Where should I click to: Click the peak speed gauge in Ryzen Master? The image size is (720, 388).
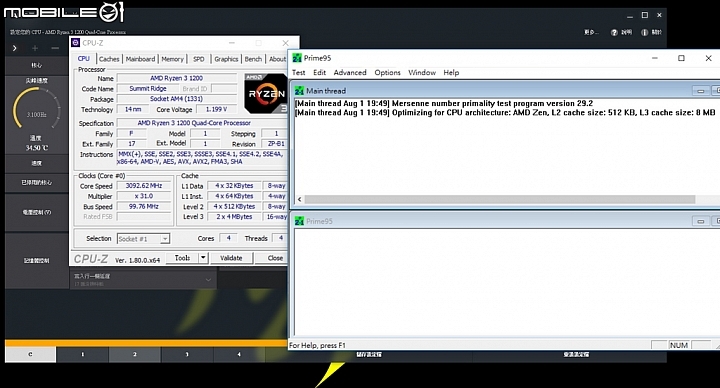(x=36, y=108)
